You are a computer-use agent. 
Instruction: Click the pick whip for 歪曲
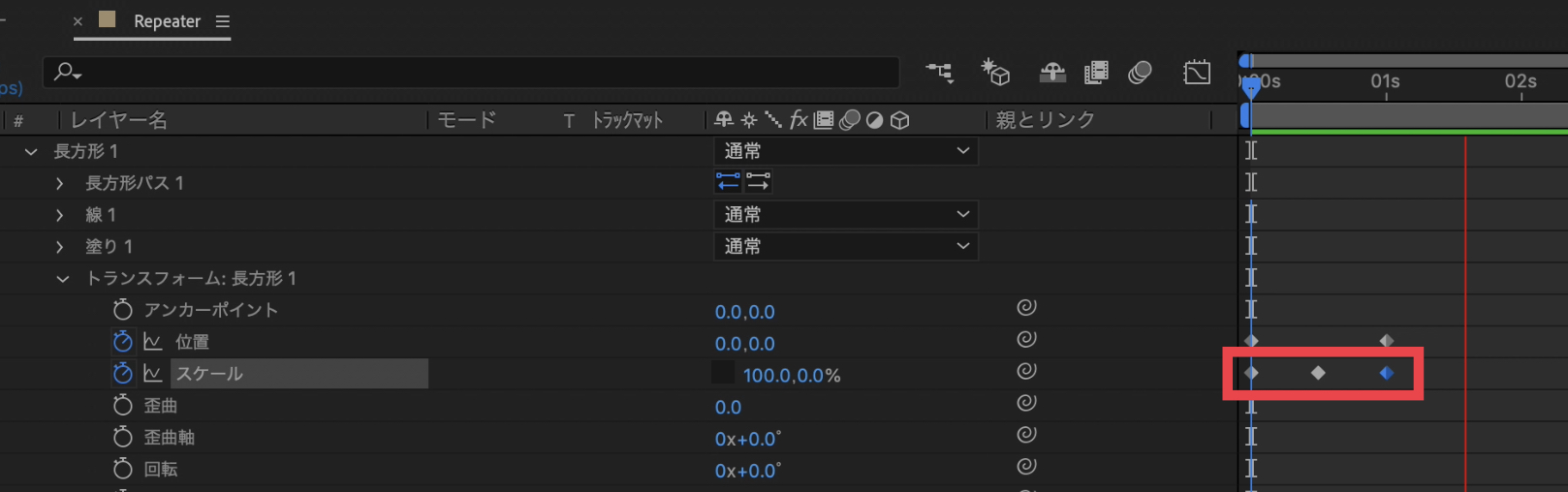(1027, 404)
